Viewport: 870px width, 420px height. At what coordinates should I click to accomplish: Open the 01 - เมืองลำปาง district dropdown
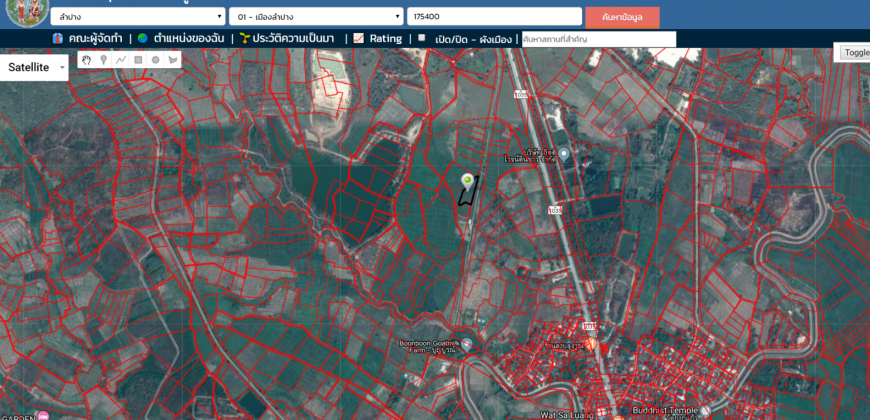[316, 17]
